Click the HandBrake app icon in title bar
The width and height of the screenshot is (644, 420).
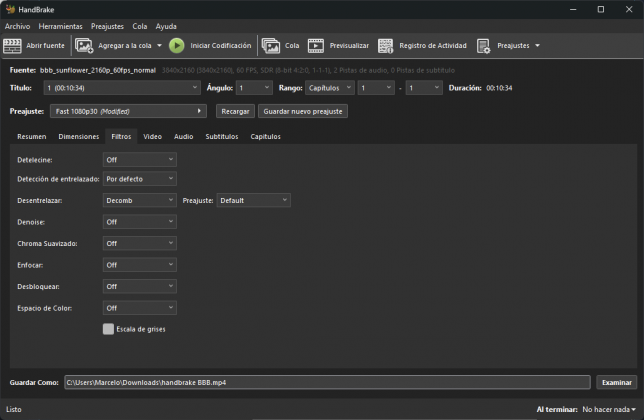click(x=10, y=9)
